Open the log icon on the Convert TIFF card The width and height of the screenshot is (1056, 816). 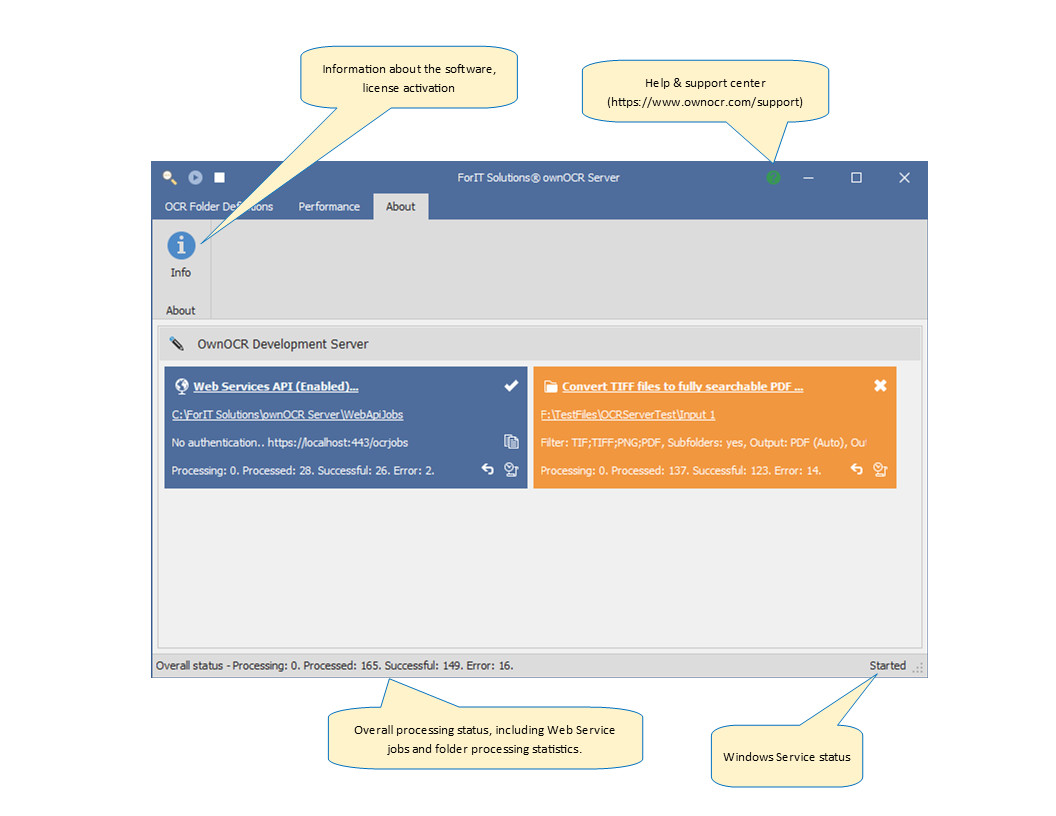(880, 469)
